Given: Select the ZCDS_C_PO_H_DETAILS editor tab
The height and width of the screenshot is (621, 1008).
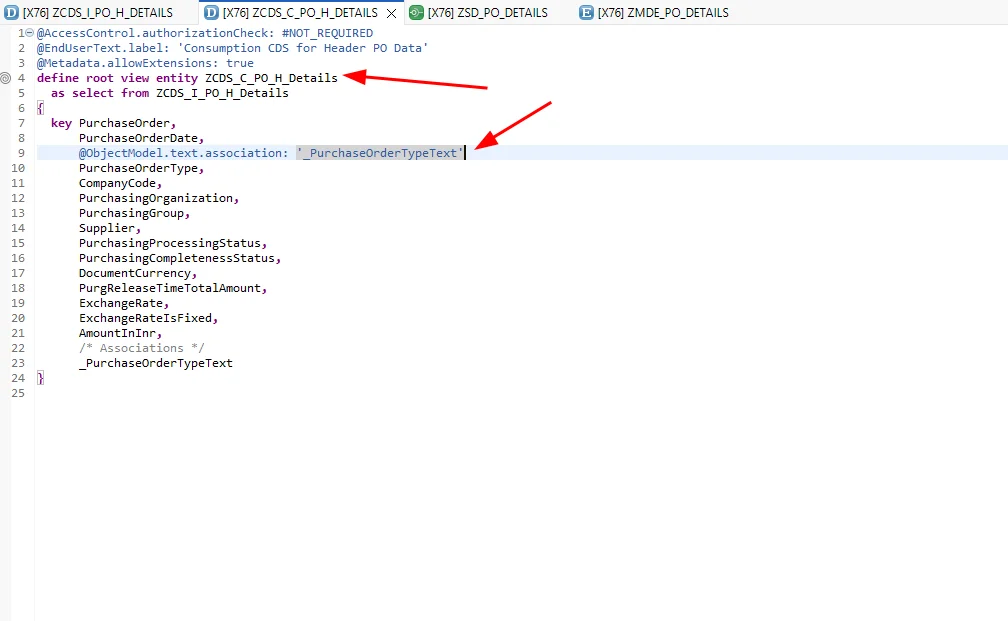Looking at the screenshot, I should (300, 12).
